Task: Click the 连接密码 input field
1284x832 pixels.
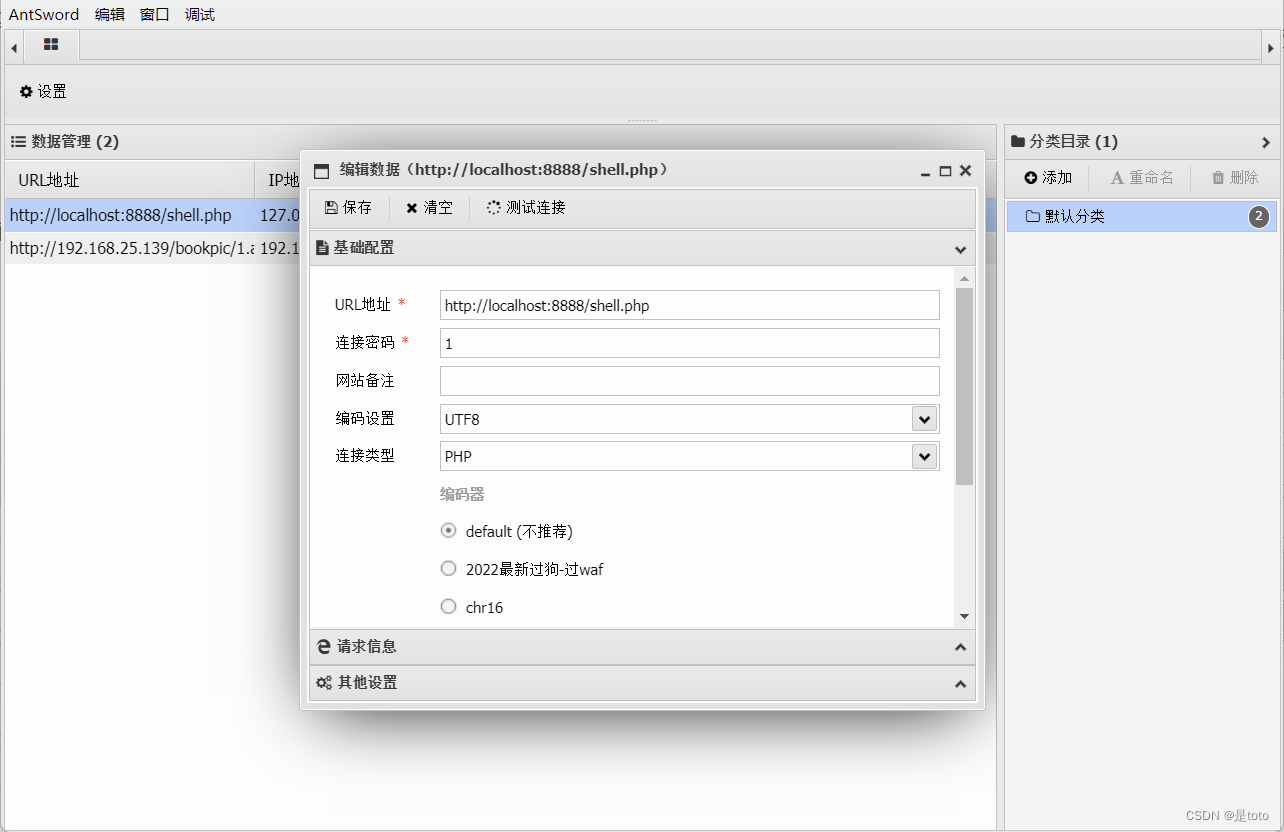Action: click(690, 343)
